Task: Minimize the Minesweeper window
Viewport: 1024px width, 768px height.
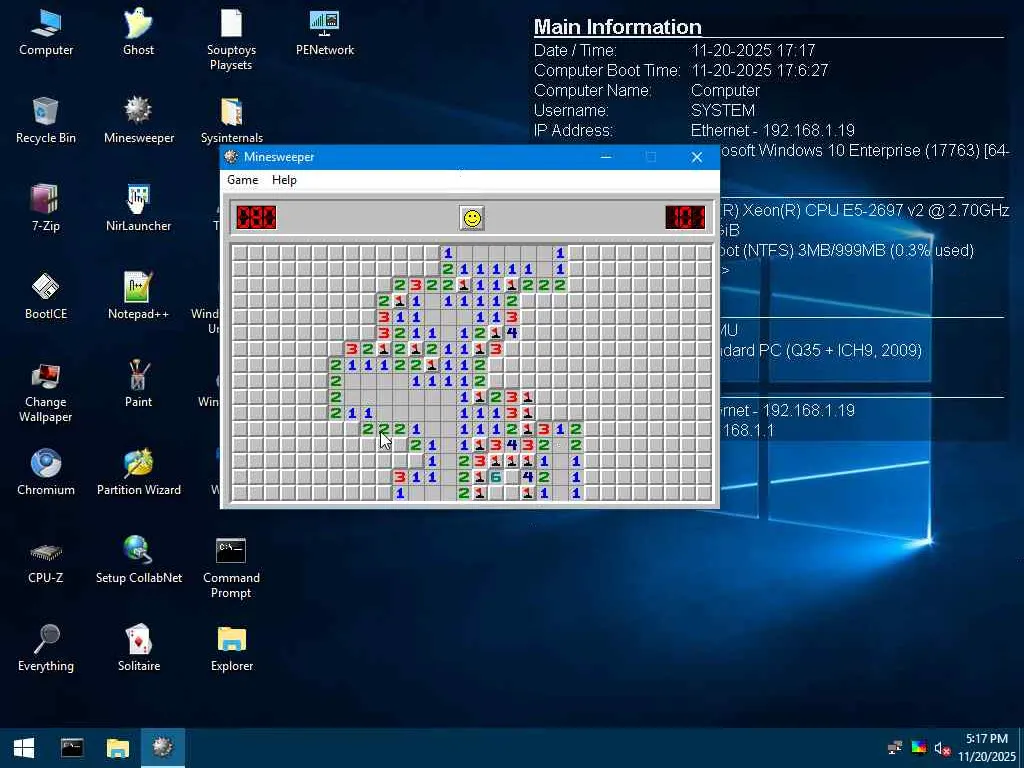Action: (x=606, y=157)
